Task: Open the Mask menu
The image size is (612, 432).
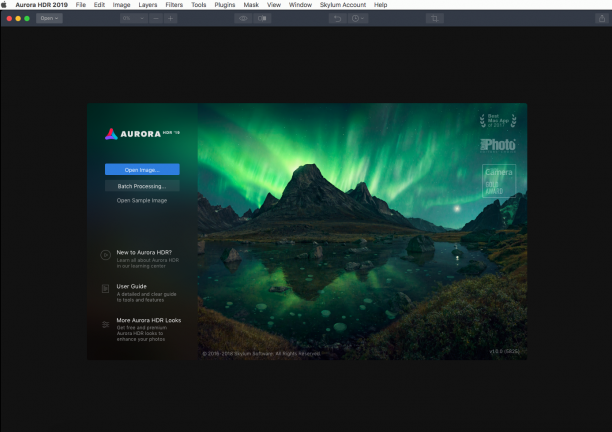Action: (251, 5)
